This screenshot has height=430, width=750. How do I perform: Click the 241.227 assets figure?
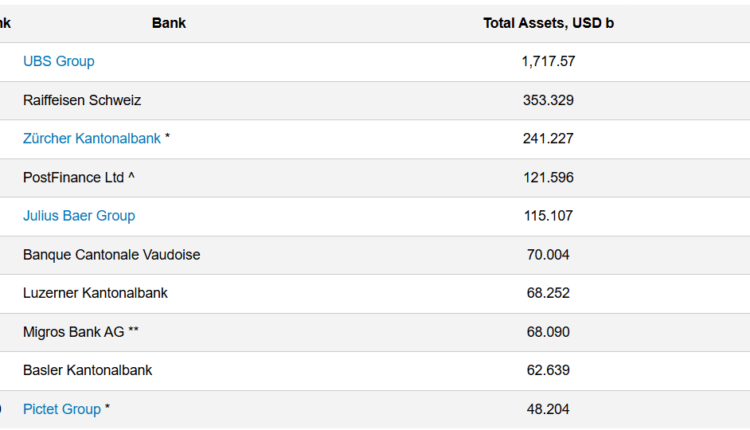tap(548, 139)
